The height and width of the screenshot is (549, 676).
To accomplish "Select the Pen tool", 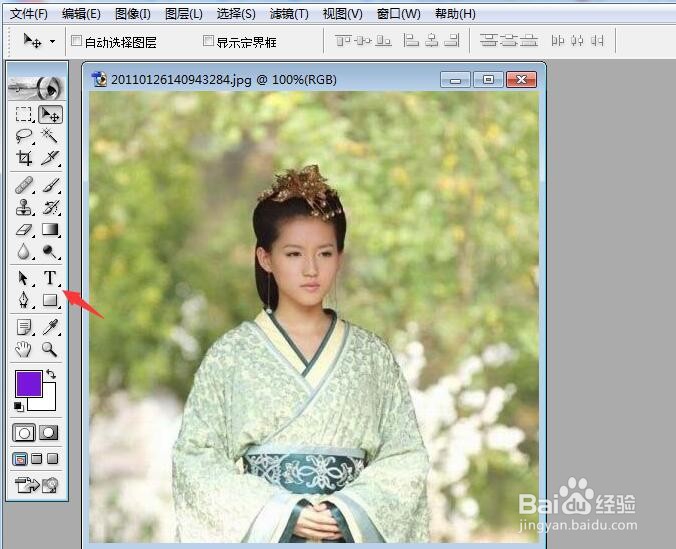I will 24,300.
